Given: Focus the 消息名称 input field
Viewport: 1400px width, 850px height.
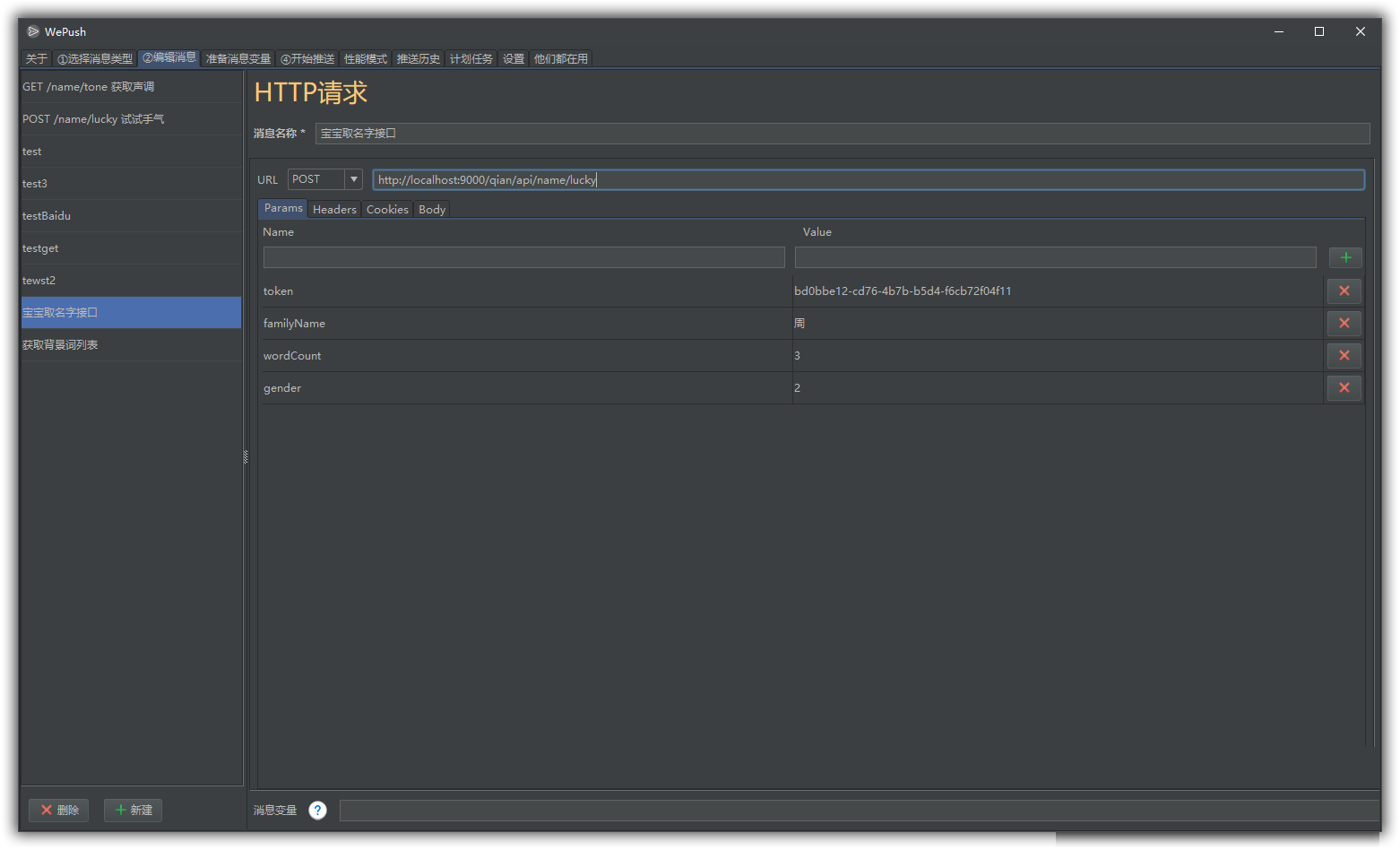Looking at the screenshot, I should pos(843,134).
